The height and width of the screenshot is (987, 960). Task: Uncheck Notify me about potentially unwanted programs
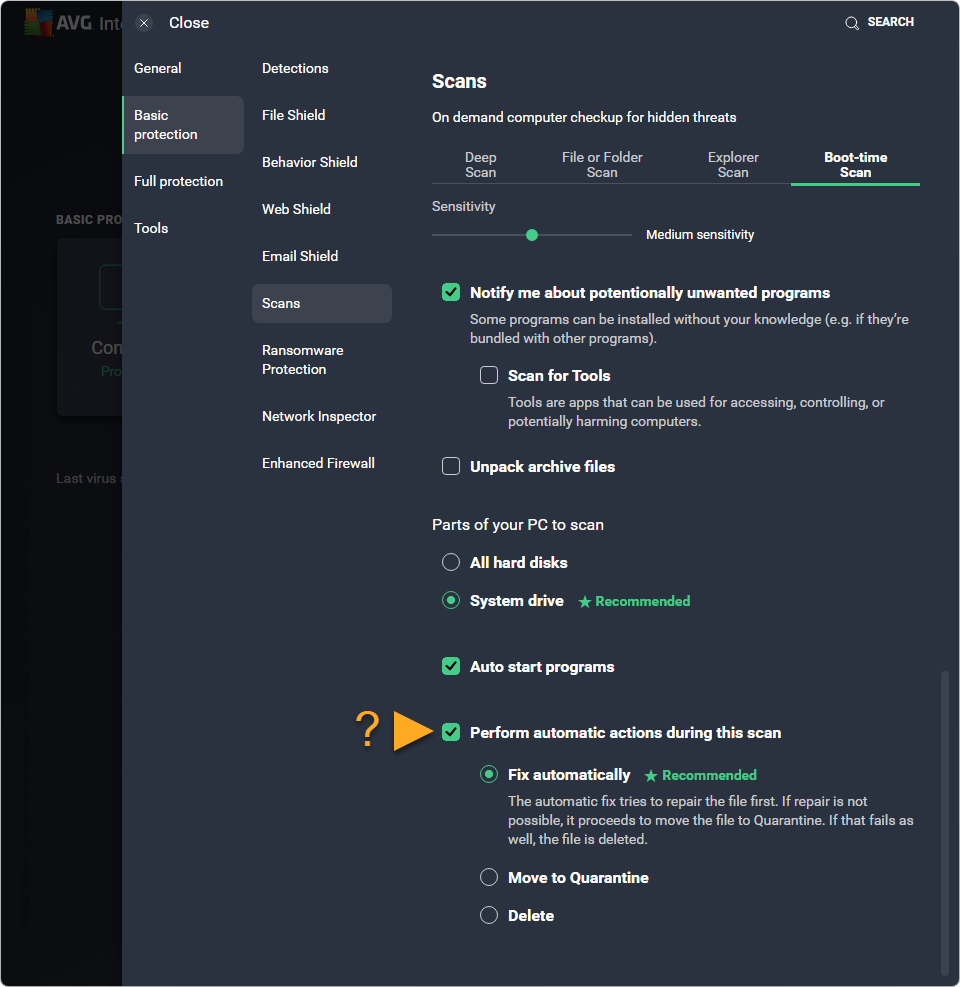[451, 292]
